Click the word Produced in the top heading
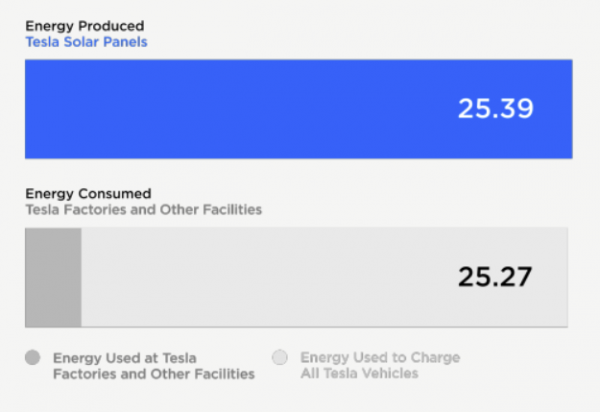The image size is (600, 412). 108,26
